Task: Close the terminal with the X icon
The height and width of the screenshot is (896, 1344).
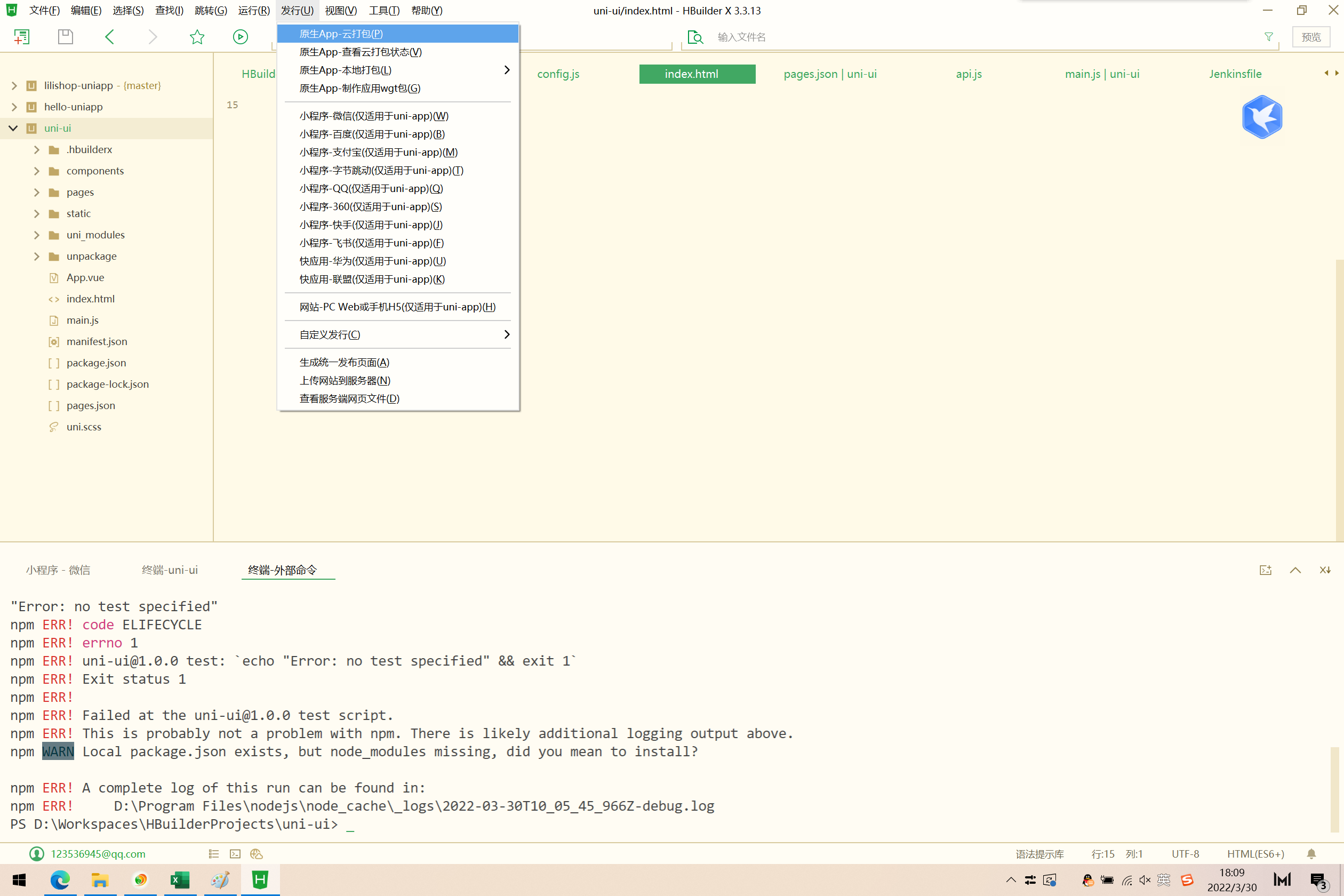Action: (x=1325, y=570)
